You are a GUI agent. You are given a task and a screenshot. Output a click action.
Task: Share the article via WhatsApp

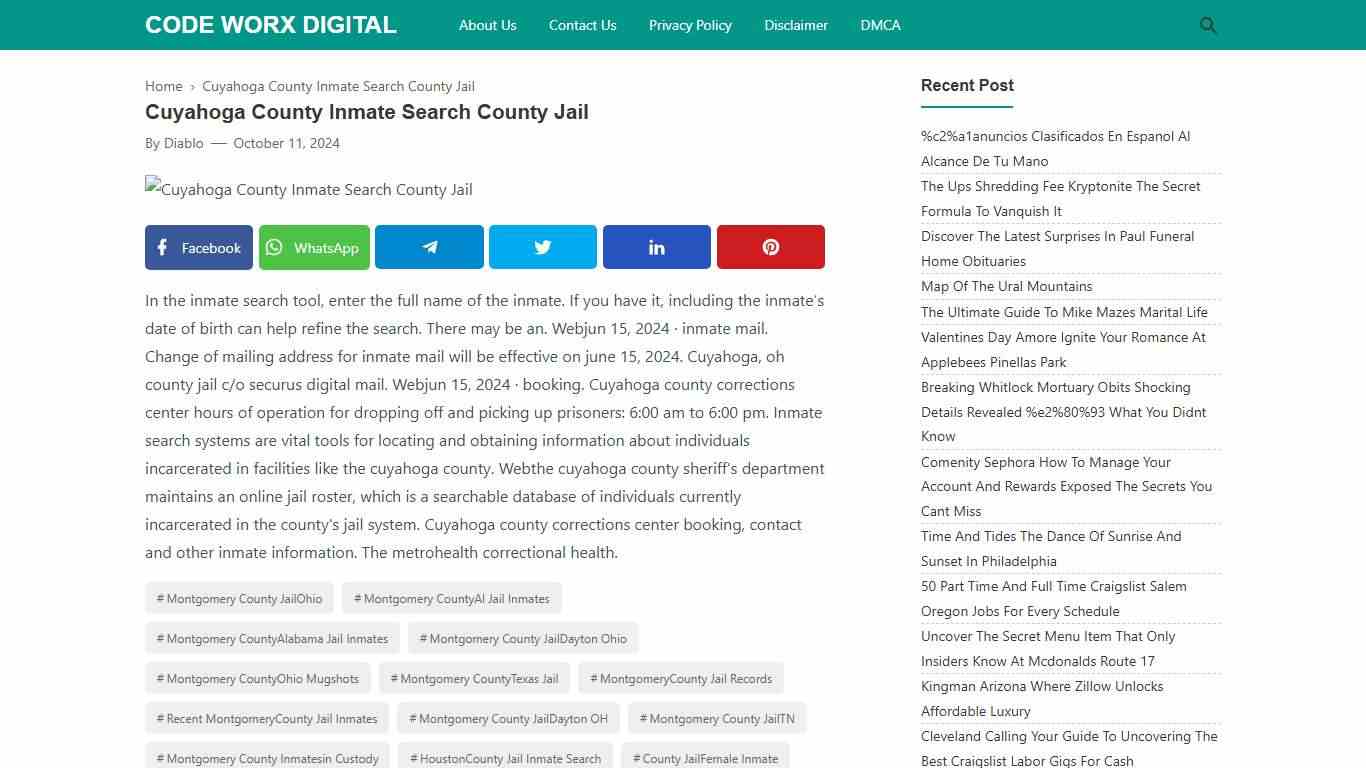pyautogui.click(x=314, y=247)
